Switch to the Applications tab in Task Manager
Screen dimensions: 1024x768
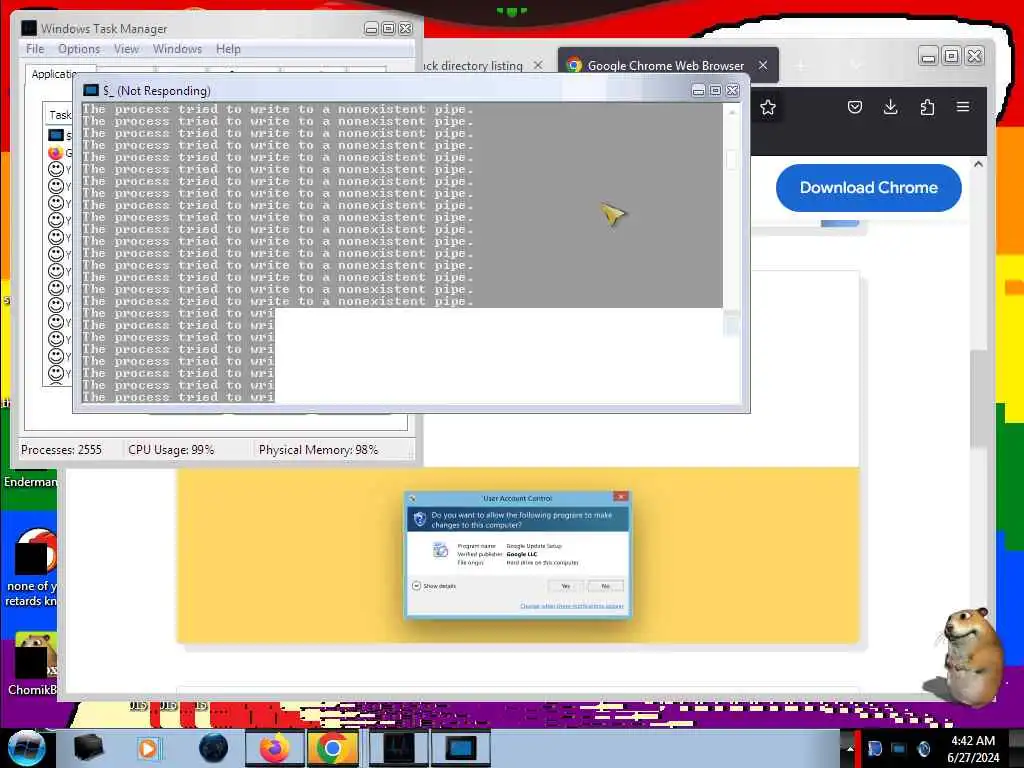55,74
